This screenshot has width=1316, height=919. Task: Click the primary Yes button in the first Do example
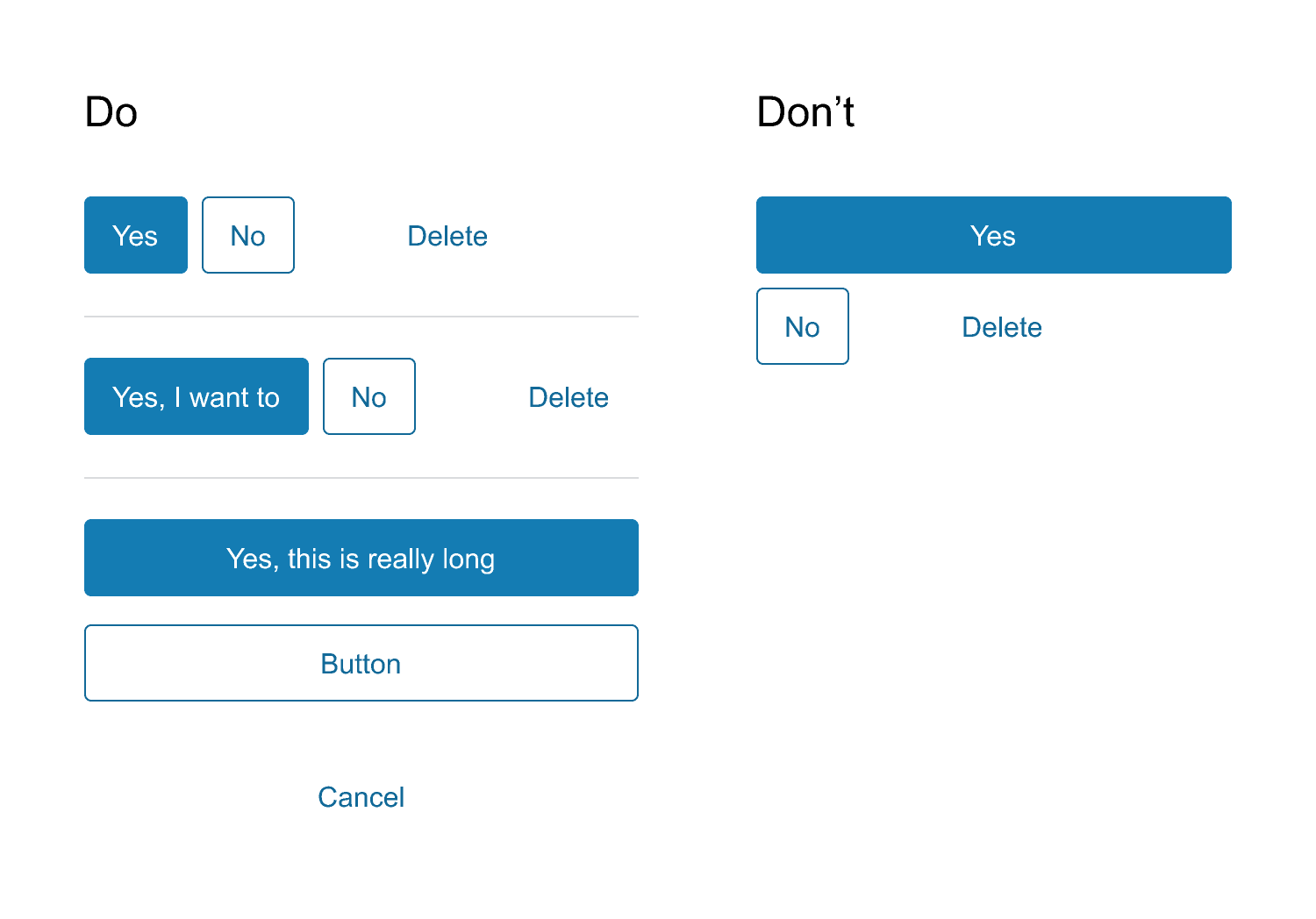coord(135,235)
